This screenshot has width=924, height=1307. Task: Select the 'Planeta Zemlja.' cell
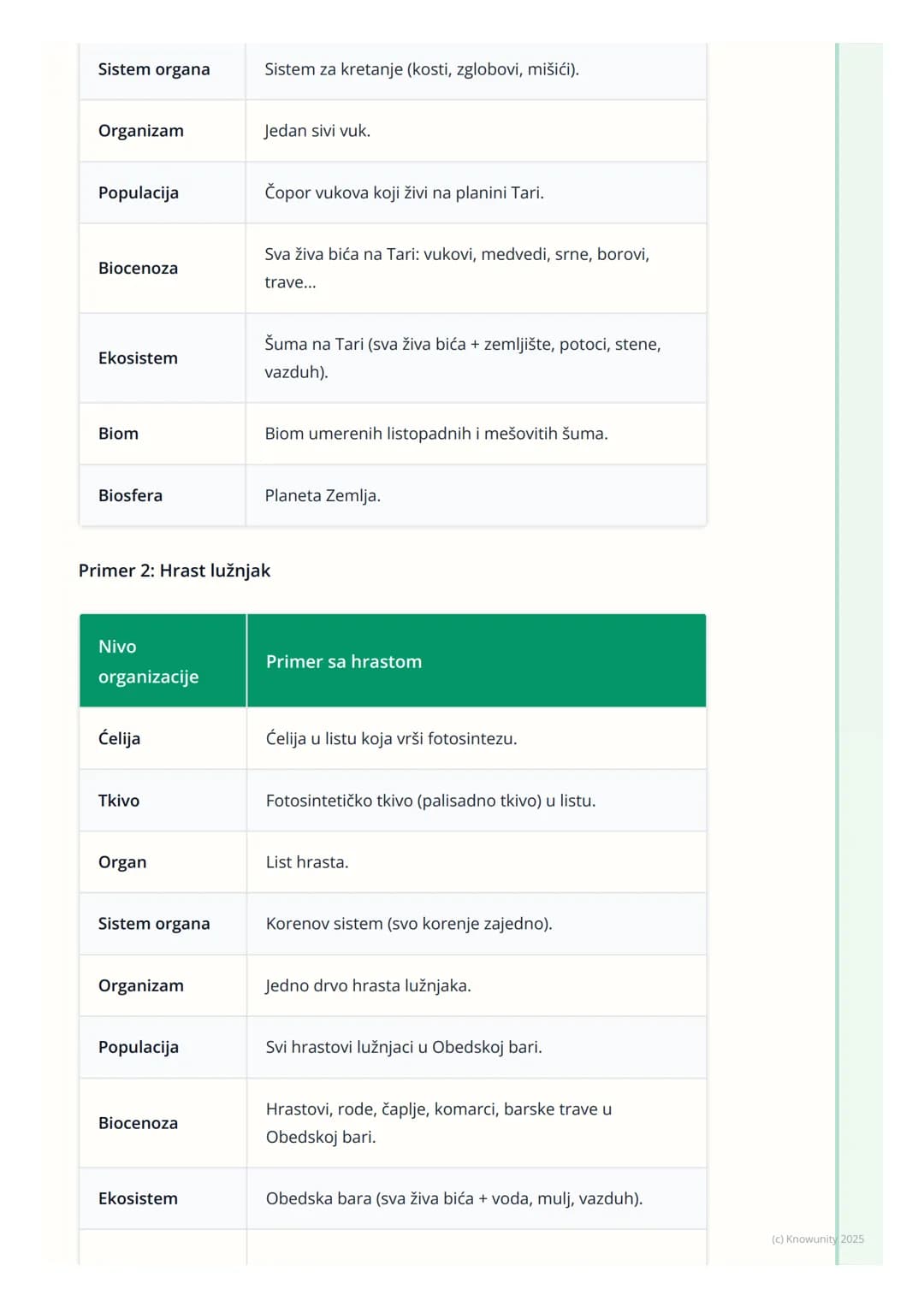pos(476,495)
